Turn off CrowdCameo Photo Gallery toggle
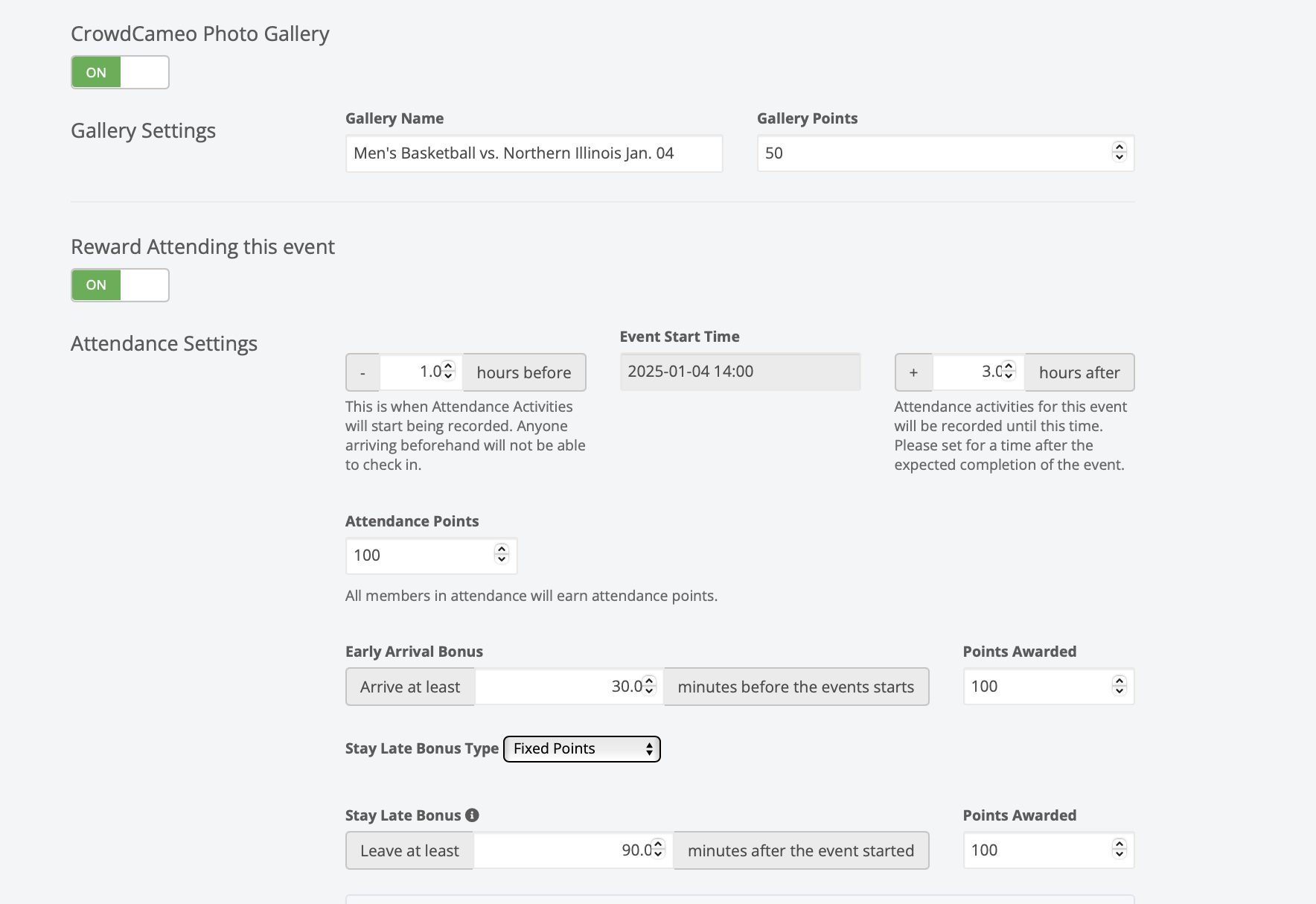The height and width of the screenshot is (904, 1316). (x=120, y=72)
